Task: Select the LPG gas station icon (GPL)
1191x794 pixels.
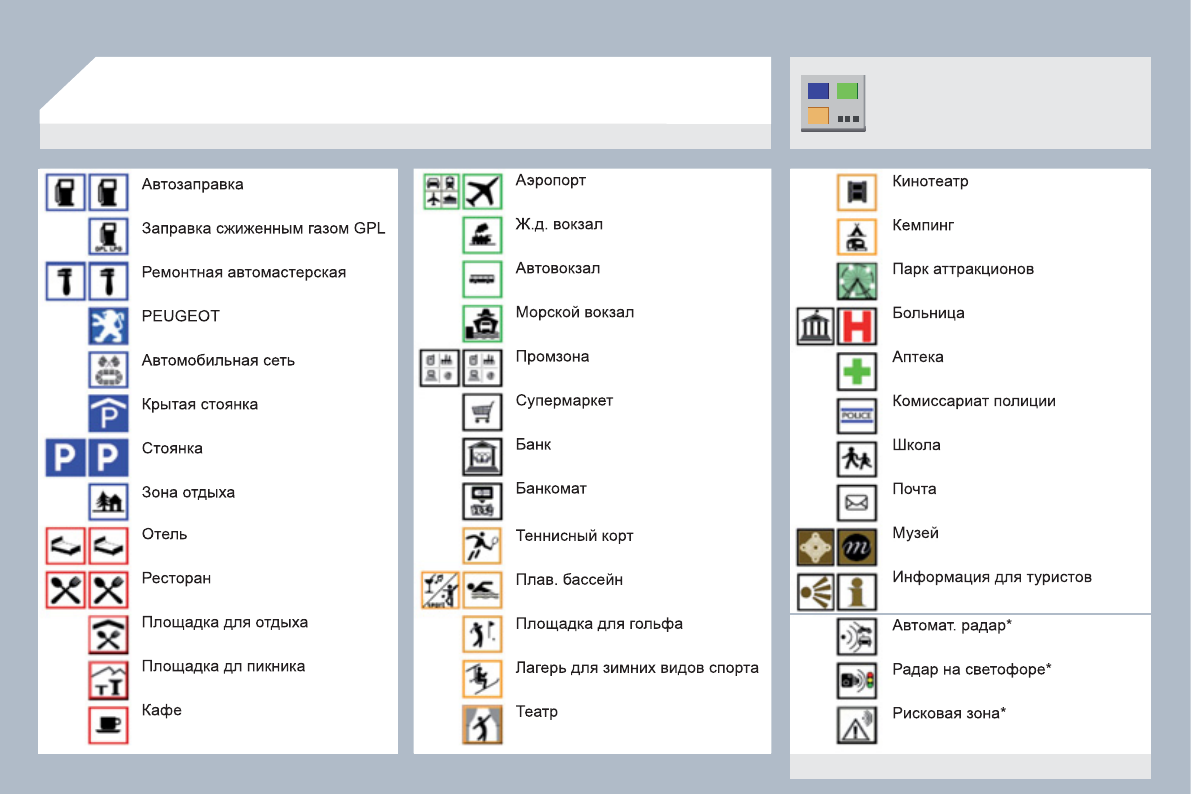Action: coord(108,237)
